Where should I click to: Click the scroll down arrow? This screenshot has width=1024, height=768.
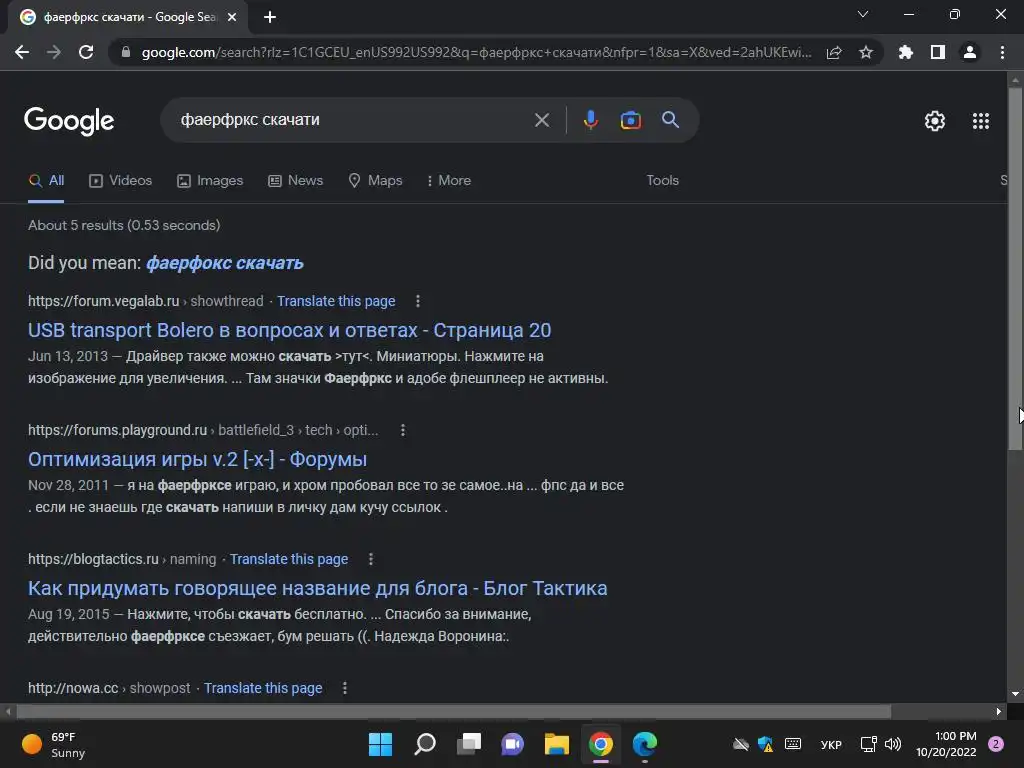tap(1015, 694)
